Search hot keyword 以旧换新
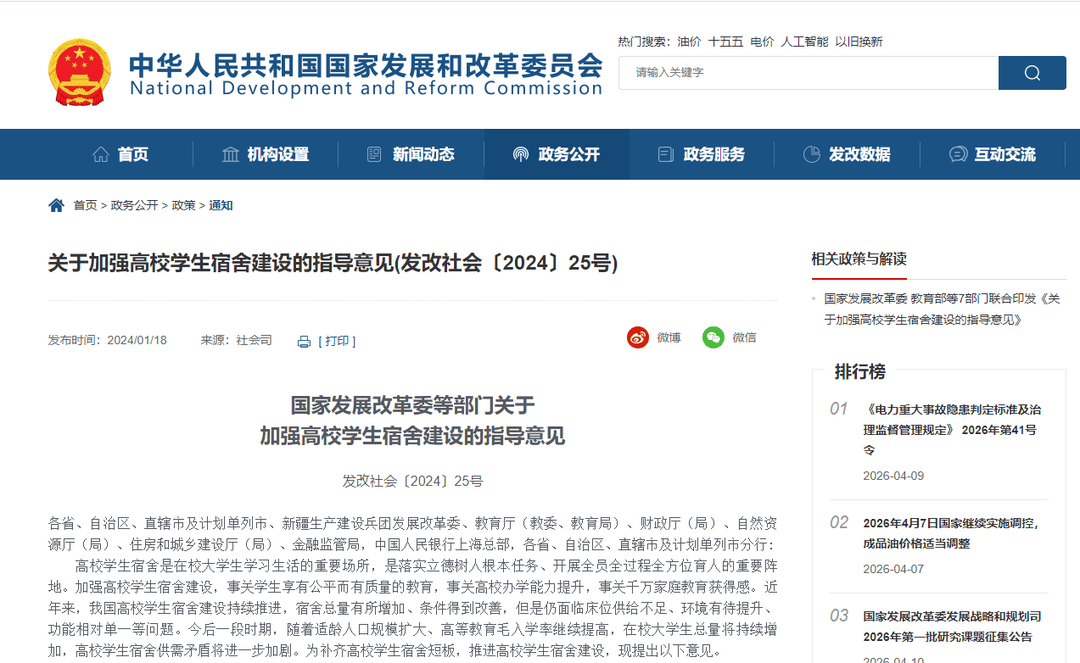The height and width of the screenshot is (663, 1080). 859,42
